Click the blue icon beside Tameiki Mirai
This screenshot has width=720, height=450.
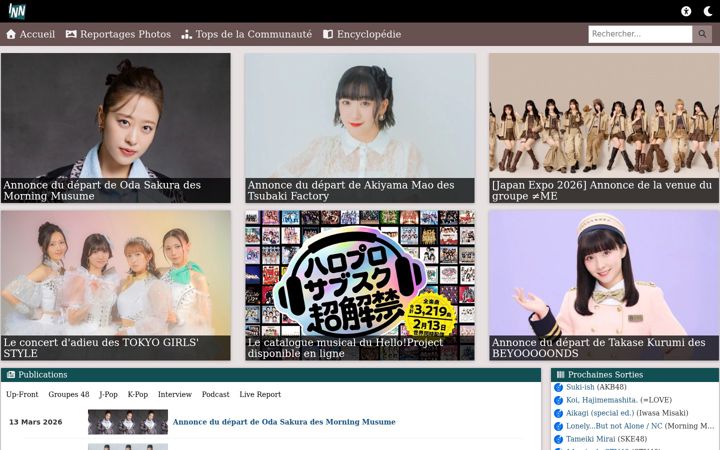click(x=558, y=439)
